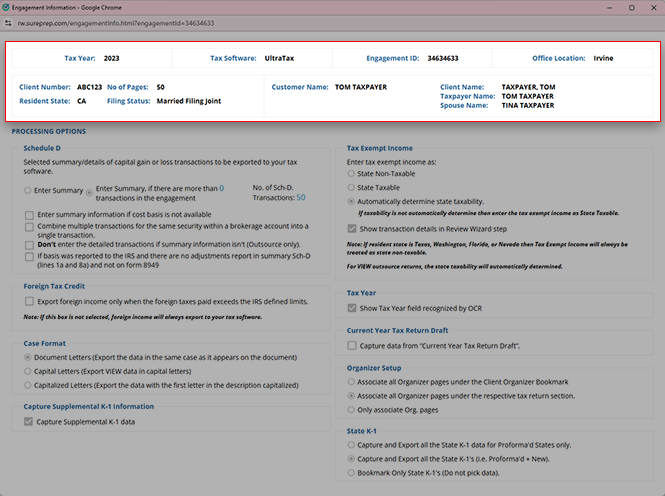Click the Client Name value TAXPAYER, TOM

pos(528,87)
